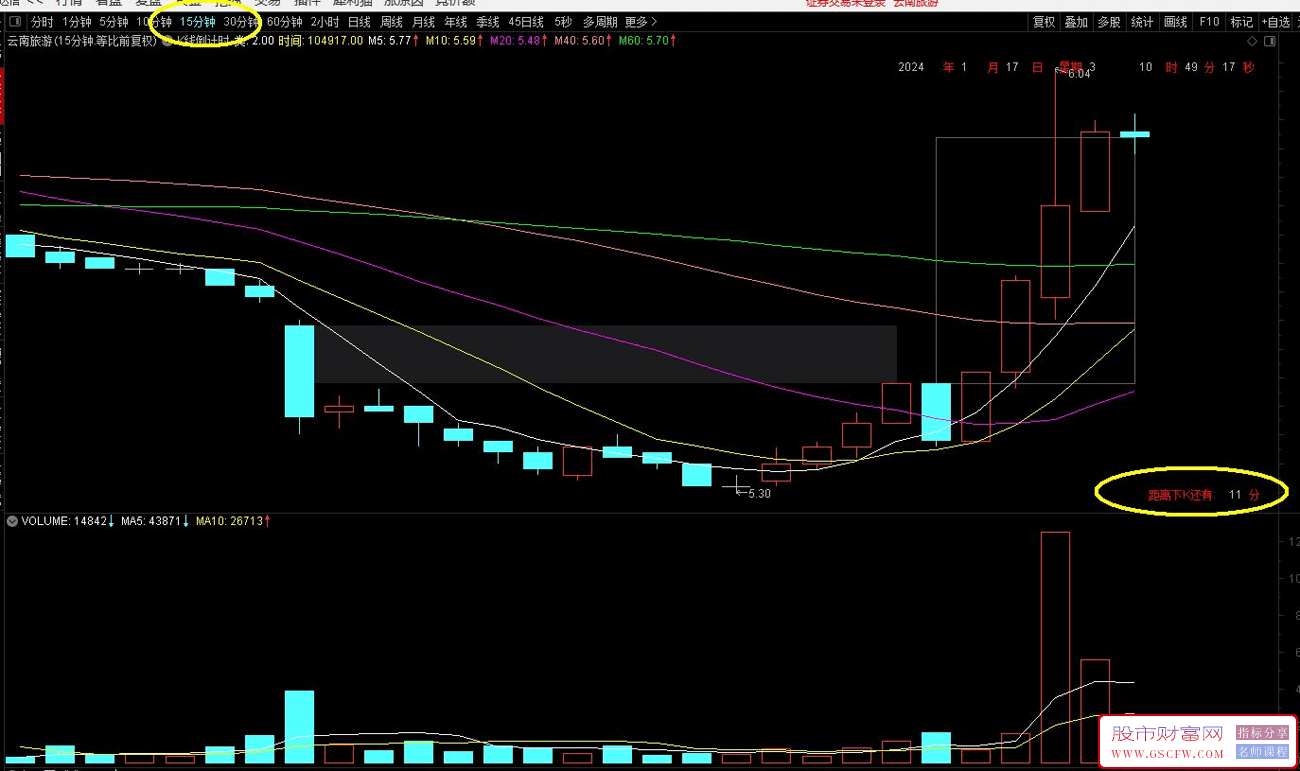This screenshot has width=1300, height=771.
Task: Select the 2小时 period tab
Action: (x=324, y=22)
